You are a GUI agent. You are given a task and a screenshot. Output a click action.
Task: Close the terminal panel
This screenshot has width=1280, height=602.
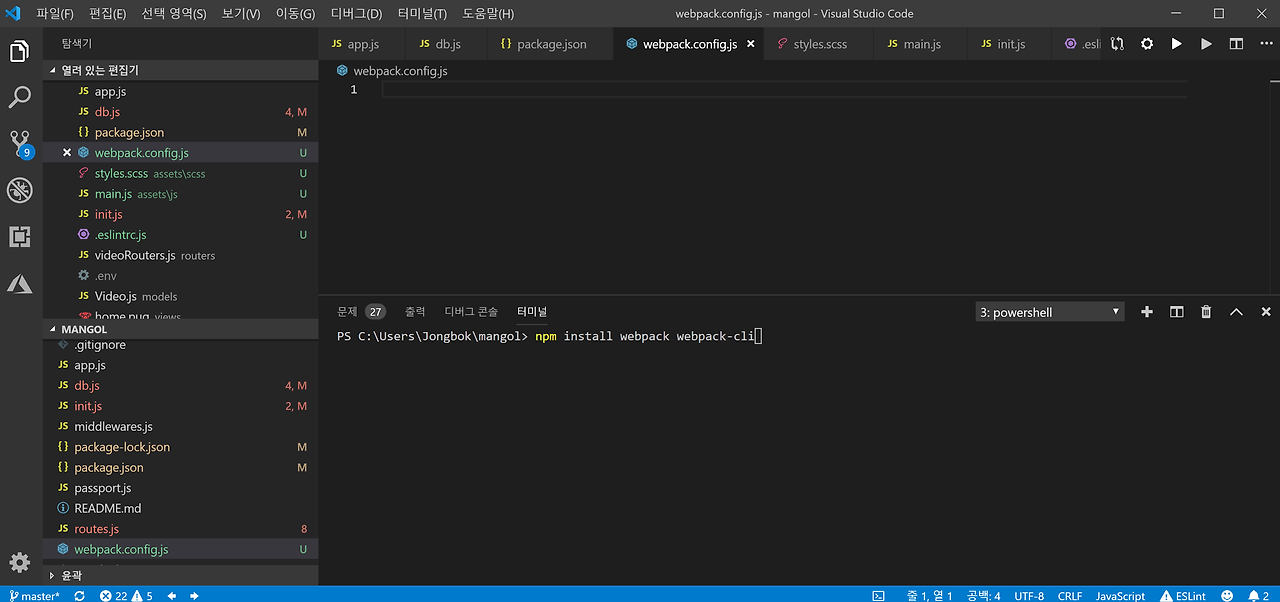tap(1266, 312)
